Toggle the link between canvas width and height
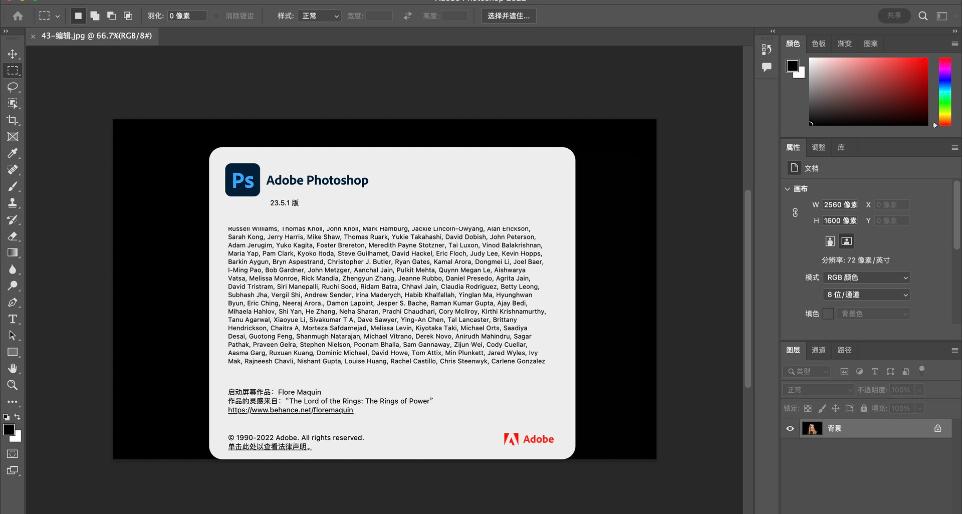The image size is (964, 514). [795, 212]
